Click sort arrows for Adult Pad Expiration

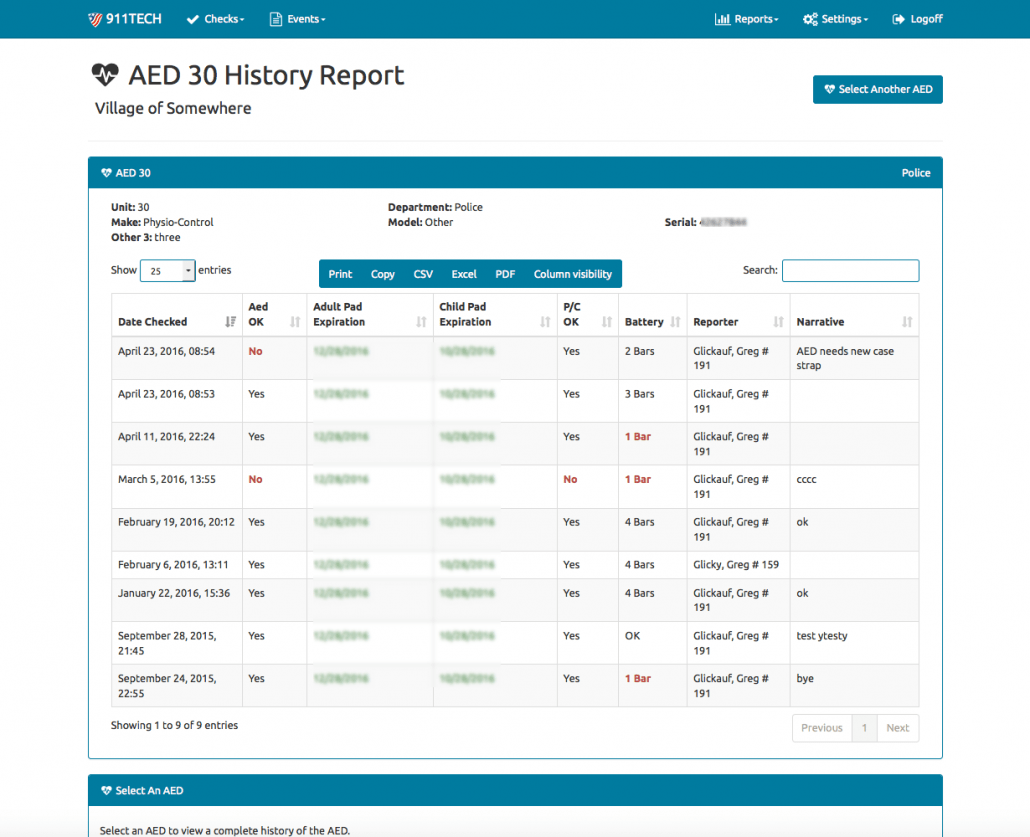(421, 322)
